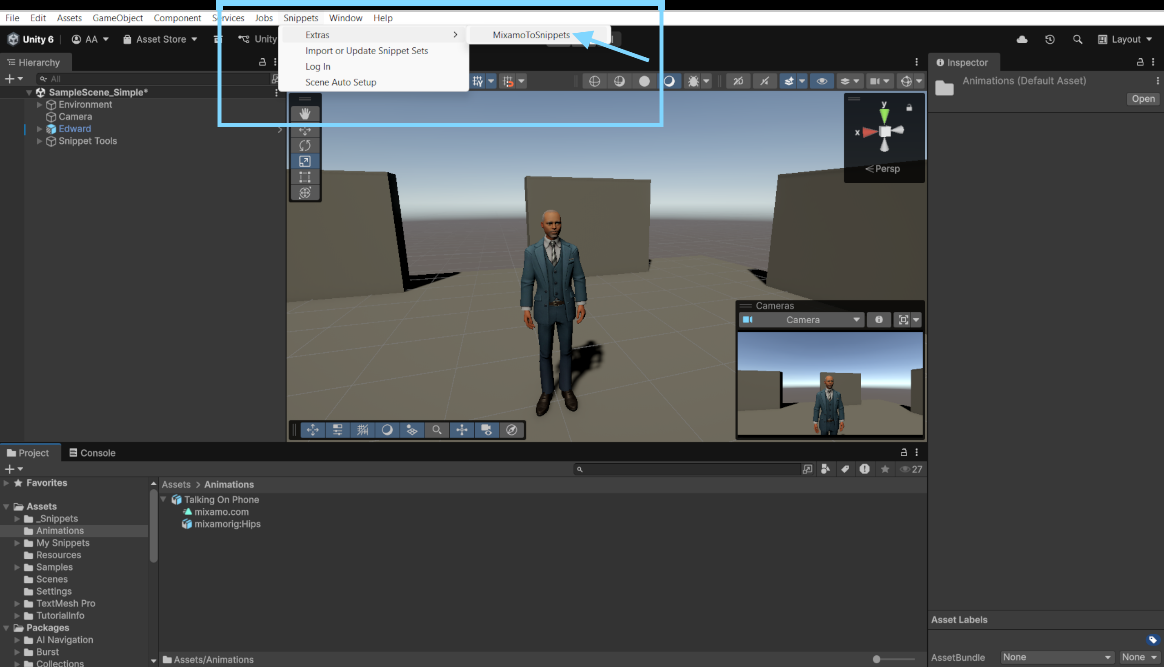Select the Rect transform tool

click(x=304, y=177)
